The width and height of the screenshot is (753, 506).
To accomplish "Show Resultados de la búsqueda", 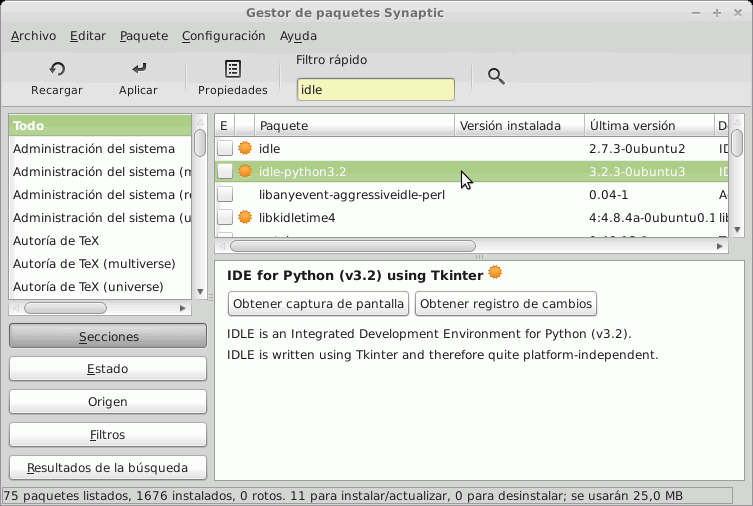I will coord(108,468).
